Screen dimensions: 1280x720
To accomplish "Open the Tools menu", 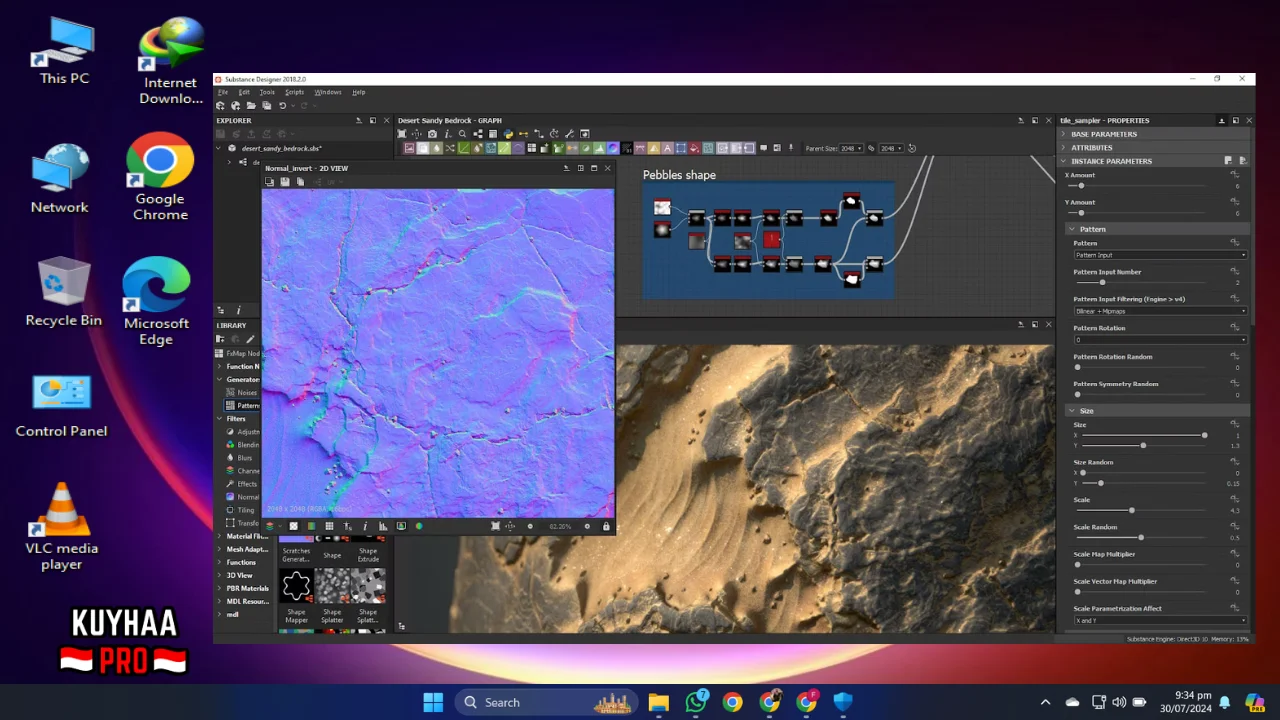I will (x=267, y=92).
